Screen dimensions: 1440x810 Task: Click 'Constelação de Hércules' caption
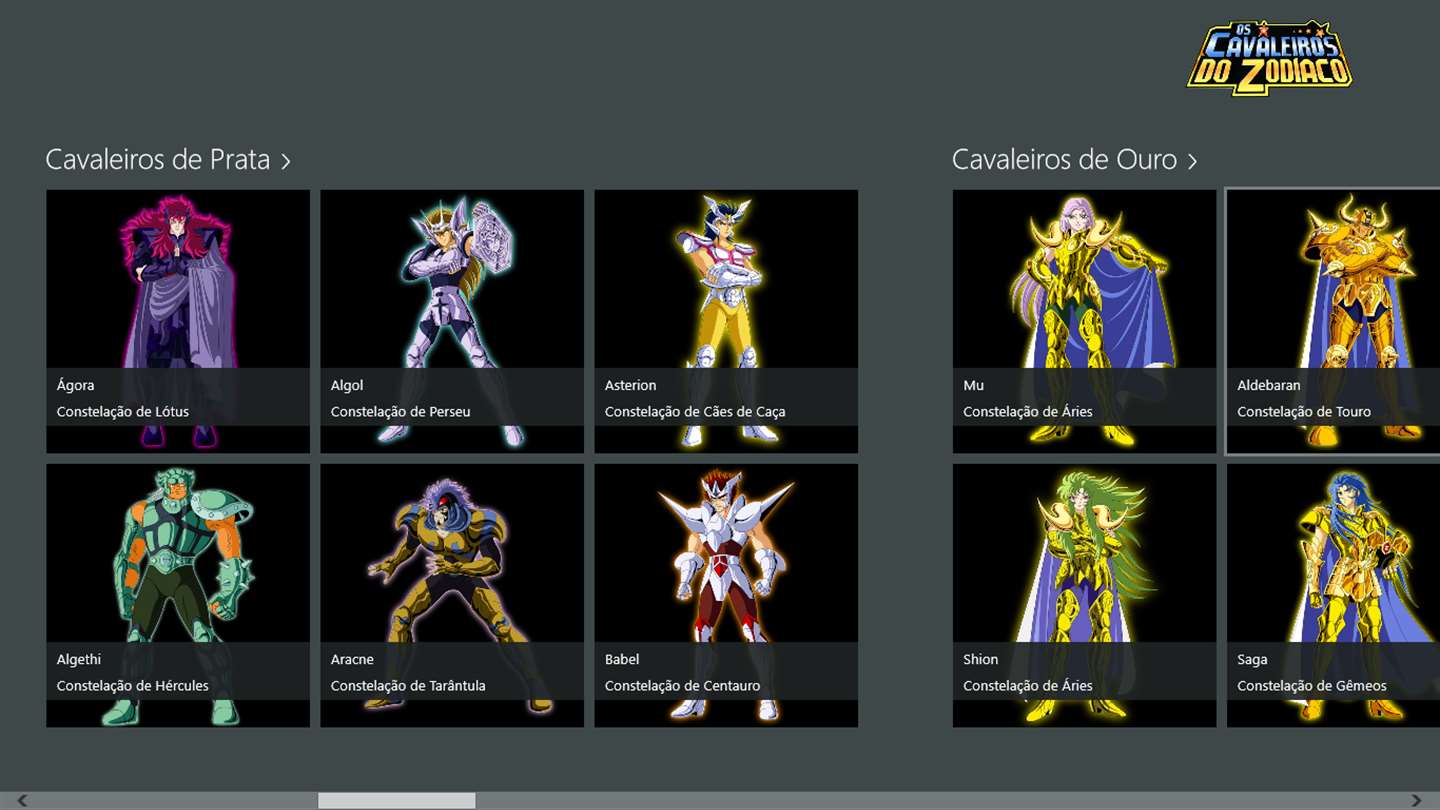pos(133,686)
